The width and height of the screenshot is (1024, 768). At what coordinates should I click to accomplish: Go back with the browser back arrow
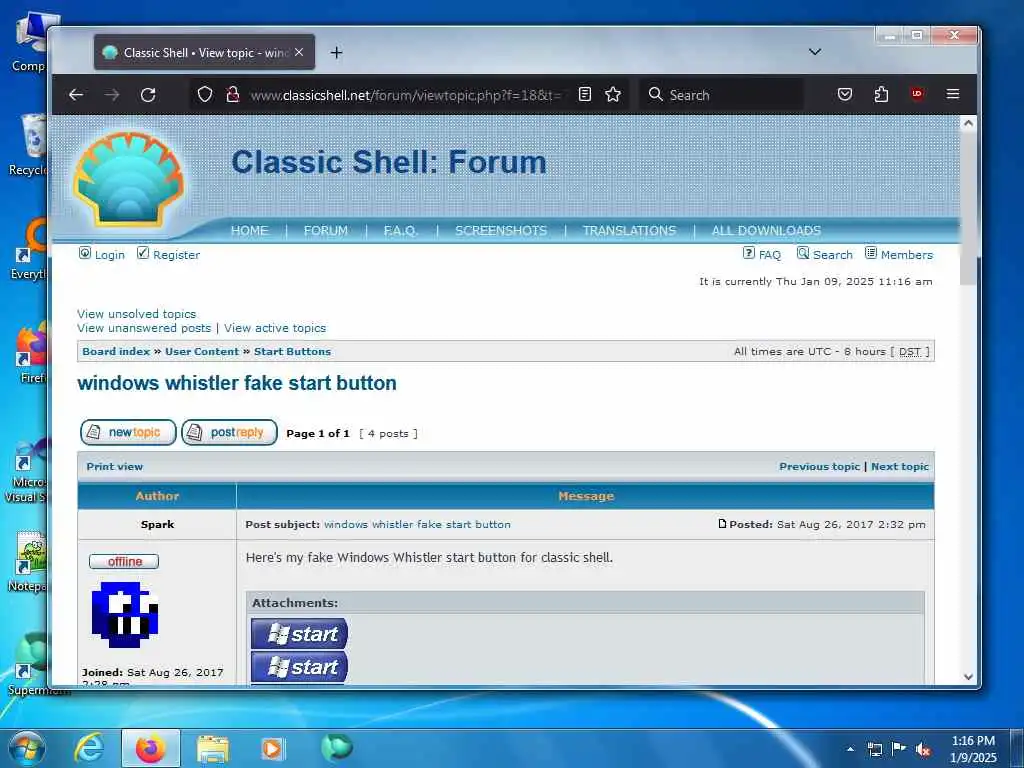click(x=76, y=95)
